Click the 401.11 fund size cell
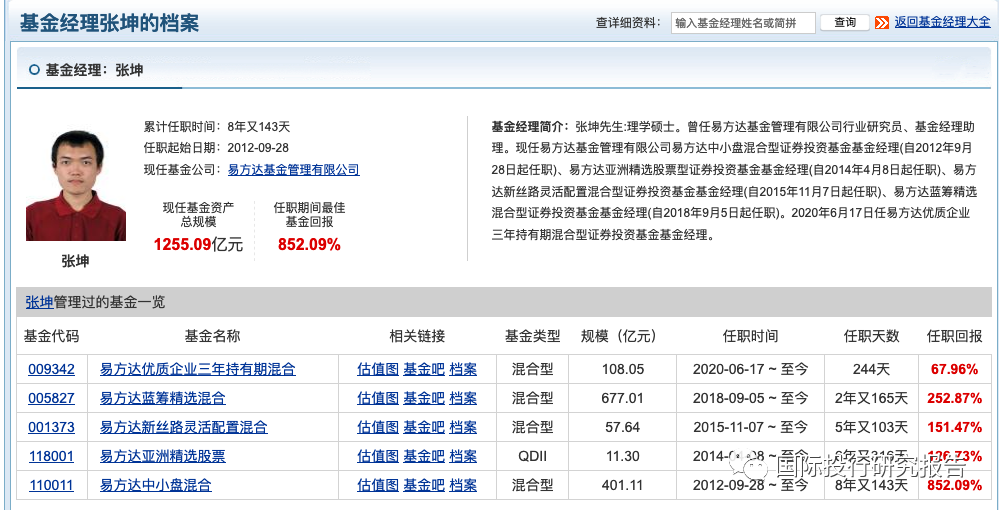 click(623, 485)
